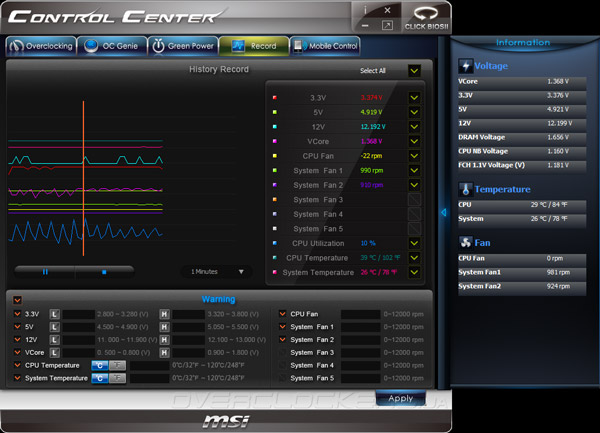
Task: Click the 5V low limit L button
Action: coord(54,327)
